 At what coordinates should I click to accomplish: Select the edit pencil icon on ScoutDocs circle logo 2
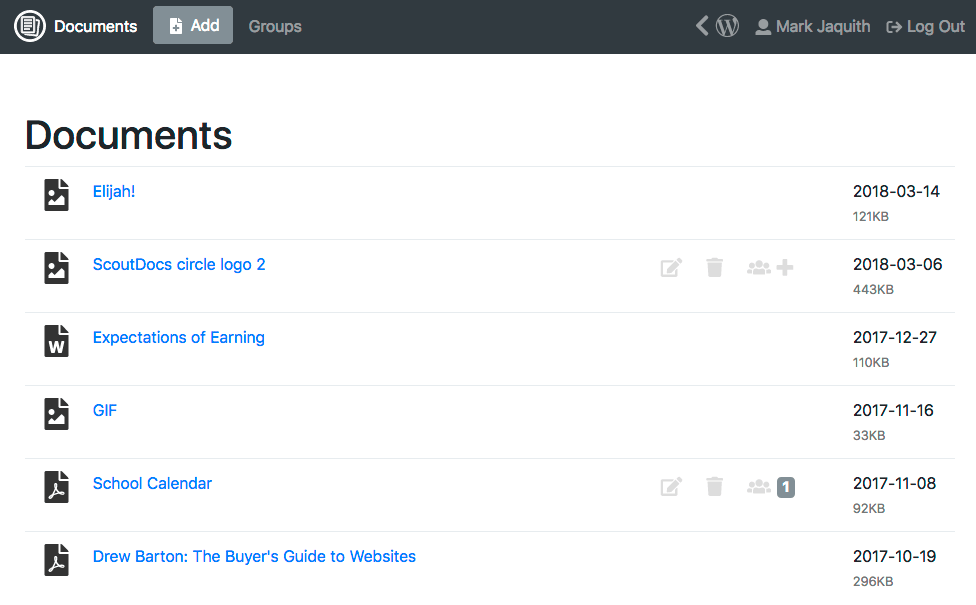[x=671, y=267]
